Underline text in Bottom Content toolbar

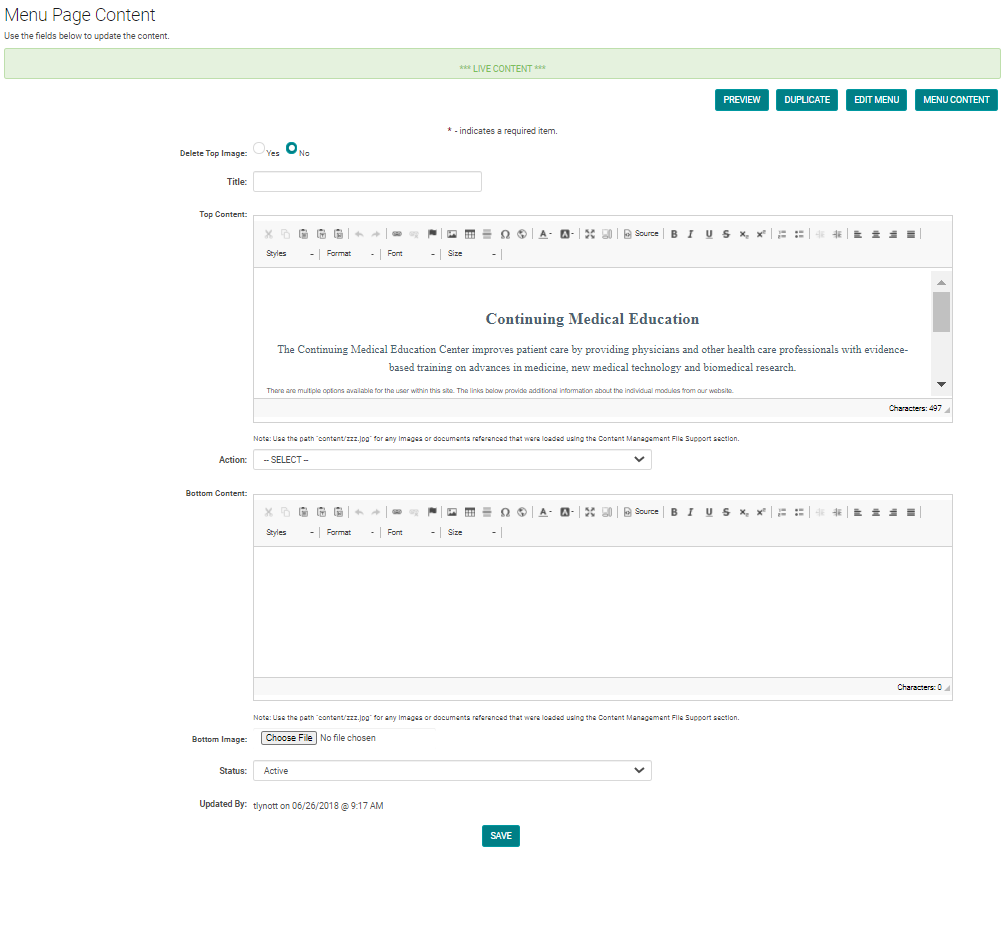point(709,512)
